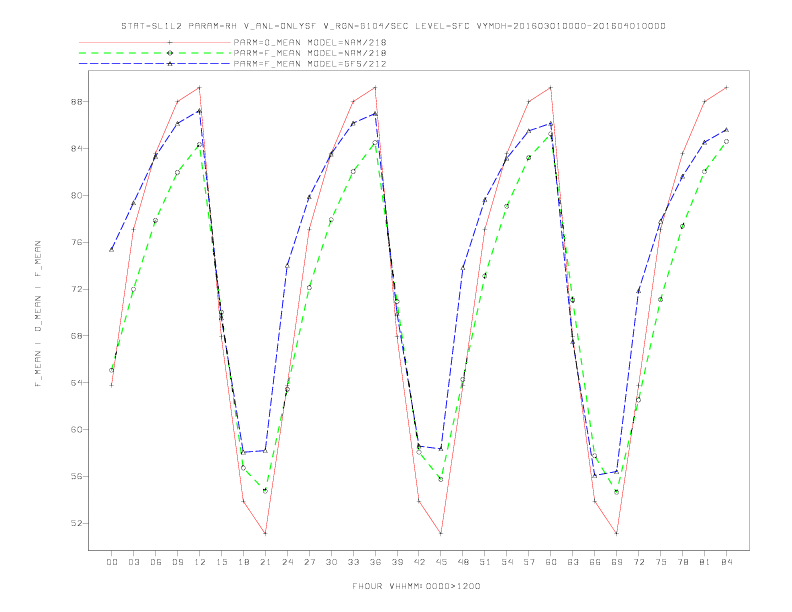Select legend entry PARM=O_MEAN MODEL=NAM/218
The image size is (792, 612).
coord(310,42)
